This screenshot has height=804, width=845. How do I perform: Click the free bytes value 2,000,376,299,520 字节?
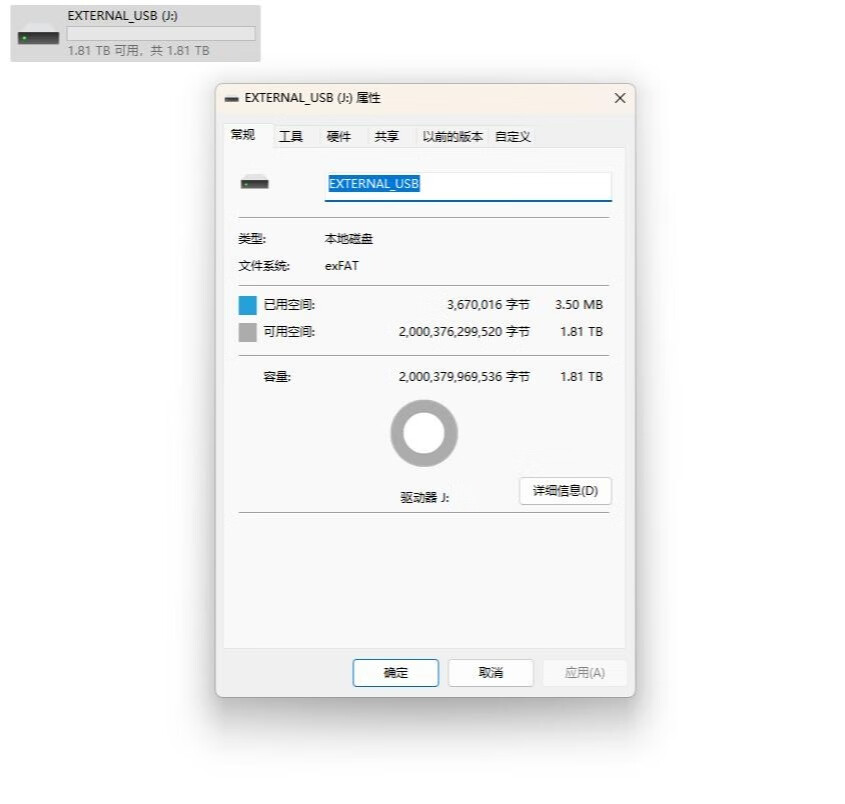point(464,331)
